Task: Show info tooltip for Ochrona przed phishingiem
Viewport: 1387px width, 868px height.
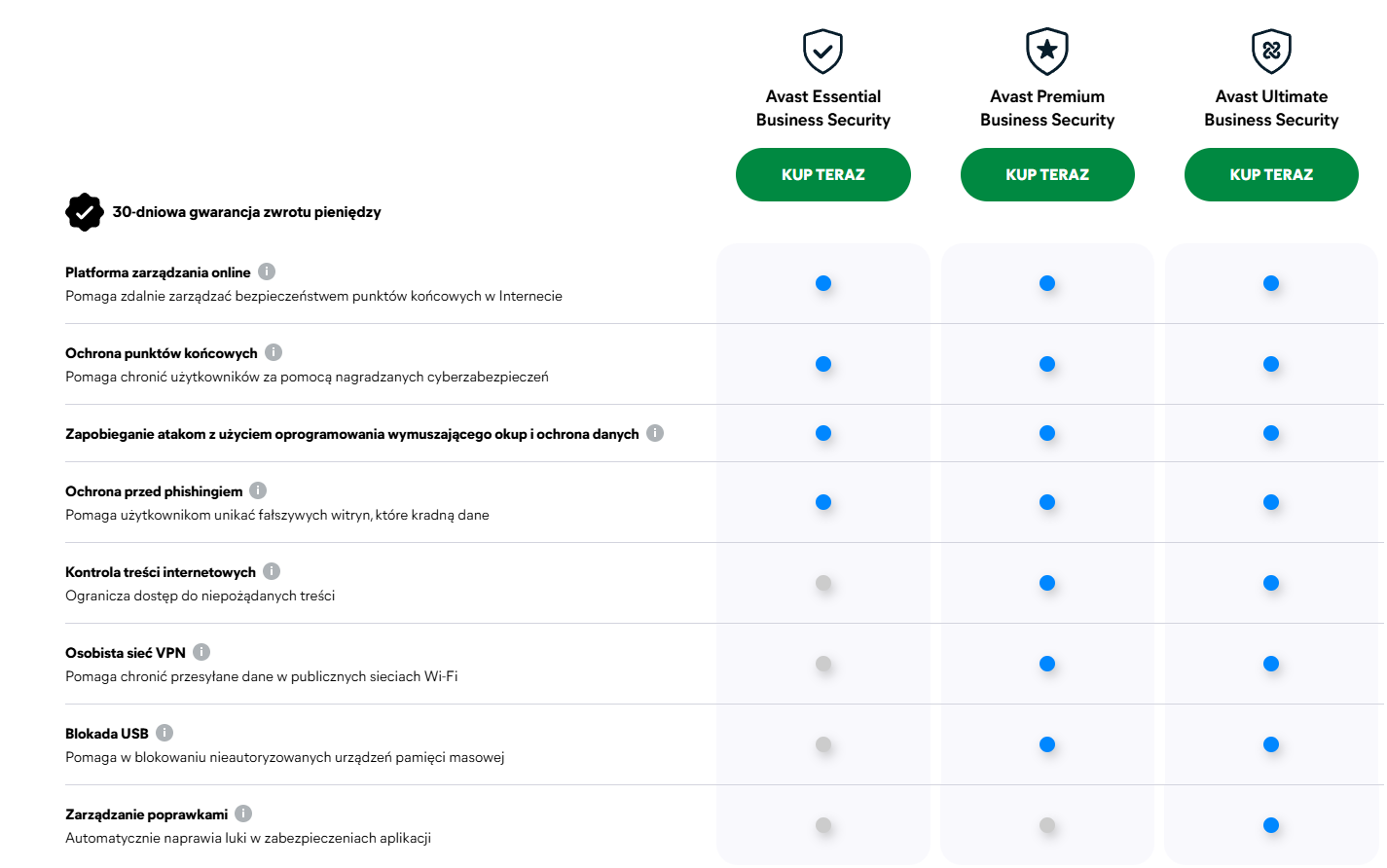Action: (258, 490)
